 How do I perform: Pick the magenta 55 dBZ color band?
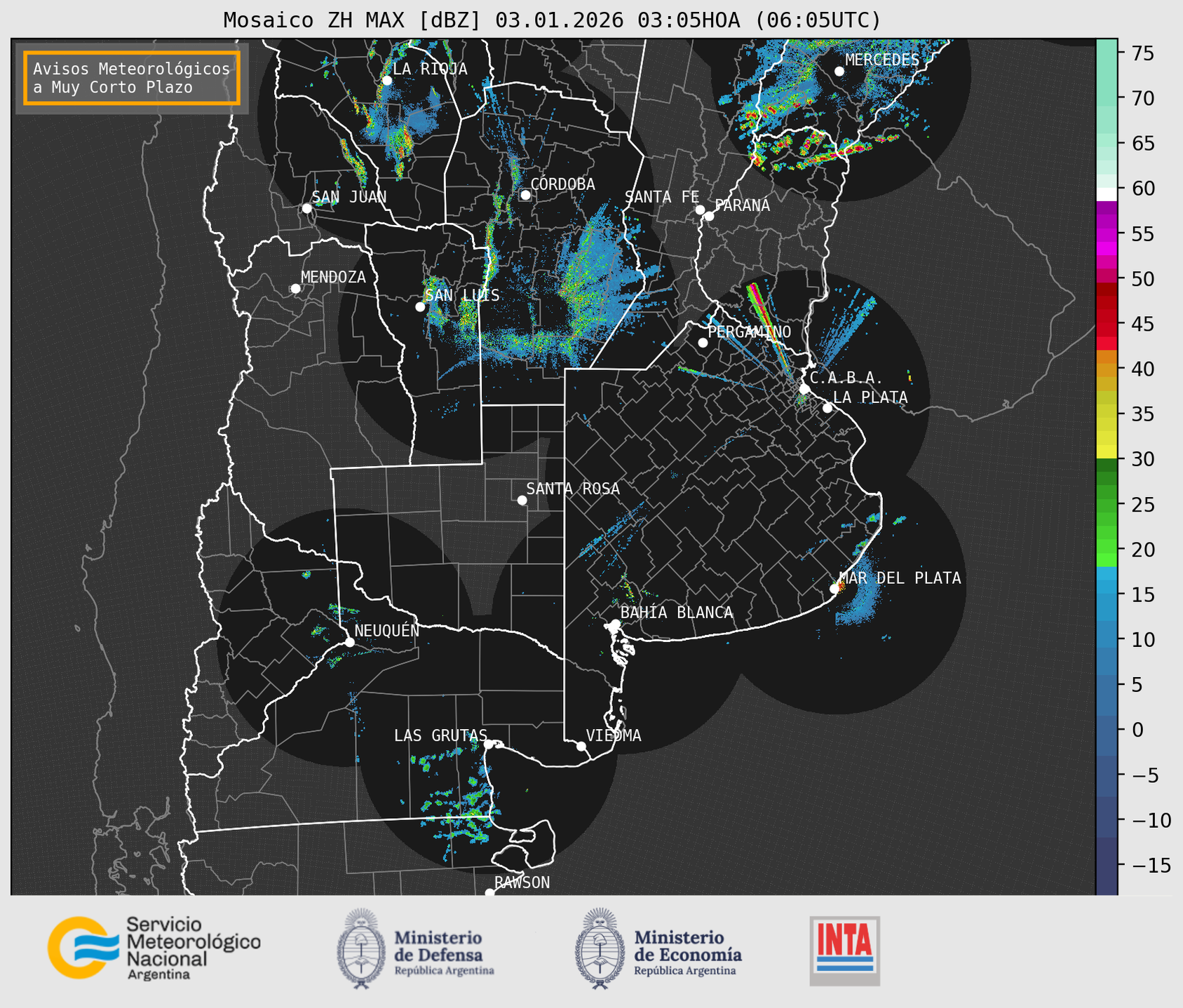pos(1107,234)
